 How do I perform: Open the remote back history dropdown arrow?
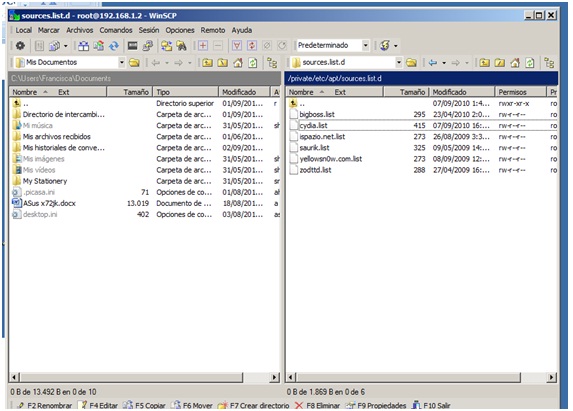coord(444,63)
